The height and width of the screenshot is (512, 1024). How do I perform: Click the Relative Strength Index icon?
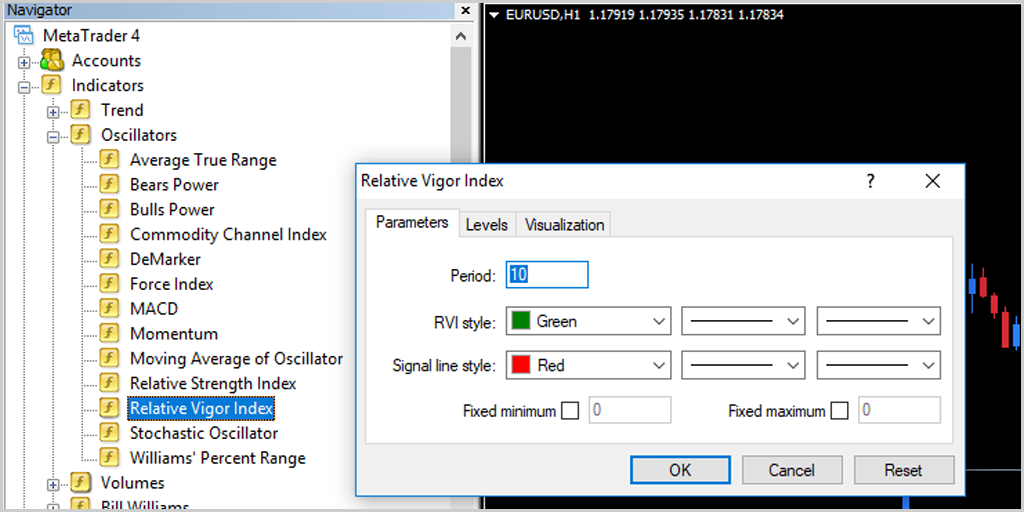point(109,383)
